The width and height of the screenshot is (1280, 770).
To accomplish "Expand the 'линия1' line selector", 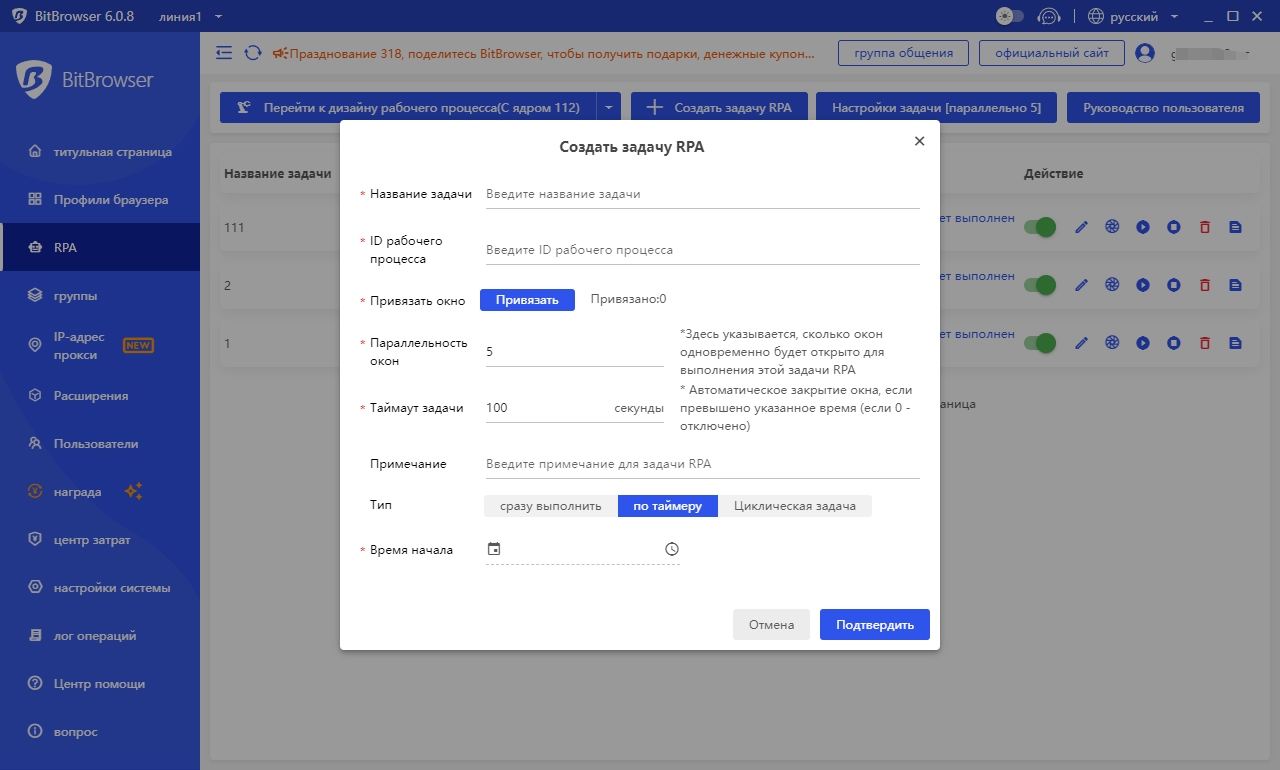I will point(190,16).
